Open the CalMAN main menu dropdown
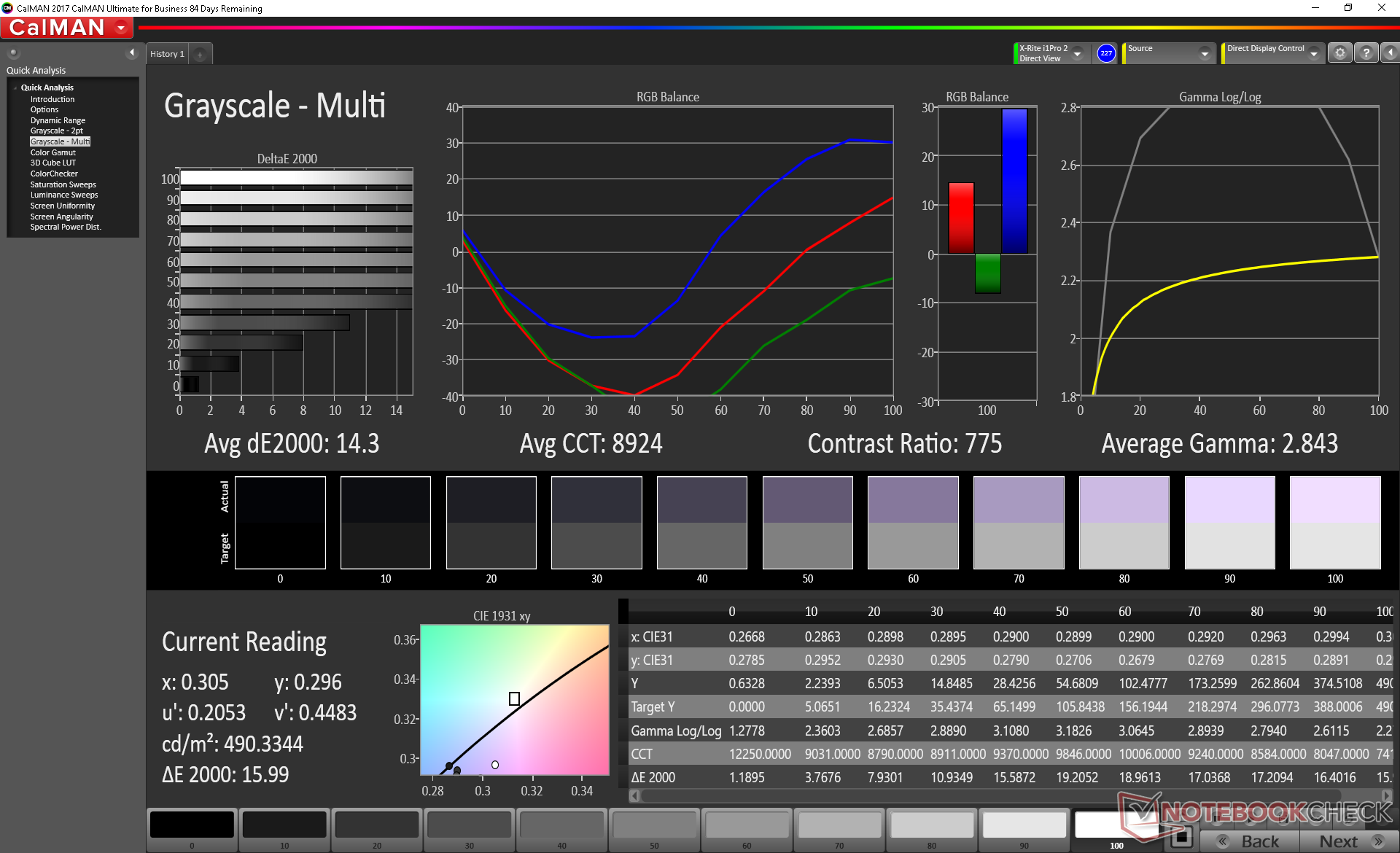The image size is (1400, 853). [121, 28]
